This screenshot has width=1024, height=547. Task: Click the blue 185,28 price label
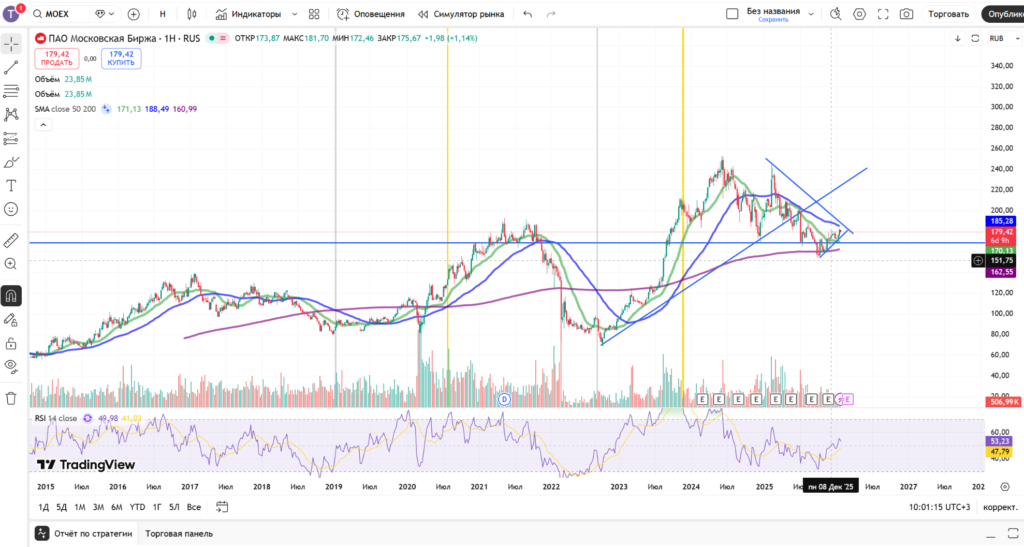point(1001,221)
